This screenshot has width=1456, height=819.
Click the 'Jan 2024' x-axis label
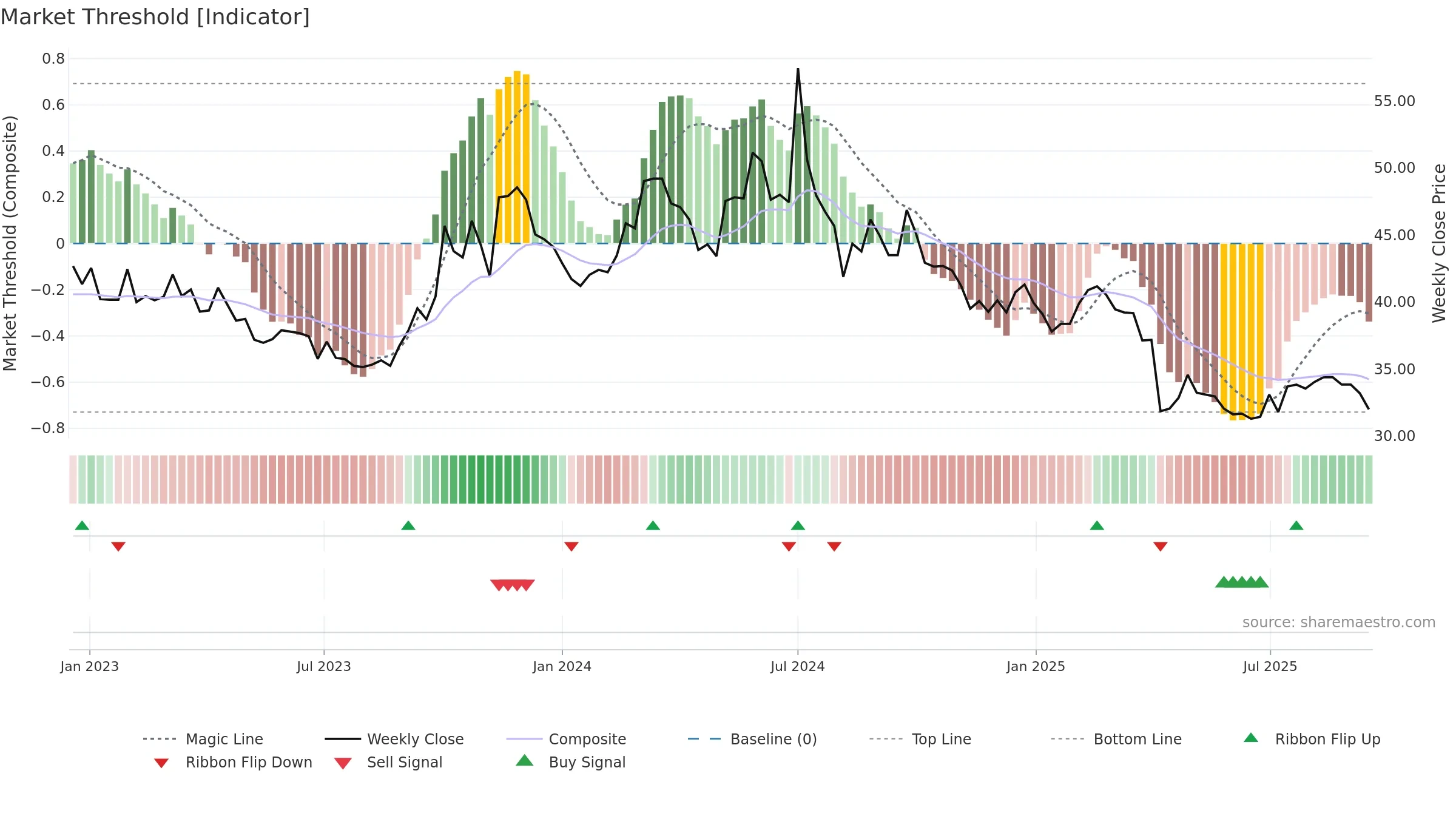(562, 666)
